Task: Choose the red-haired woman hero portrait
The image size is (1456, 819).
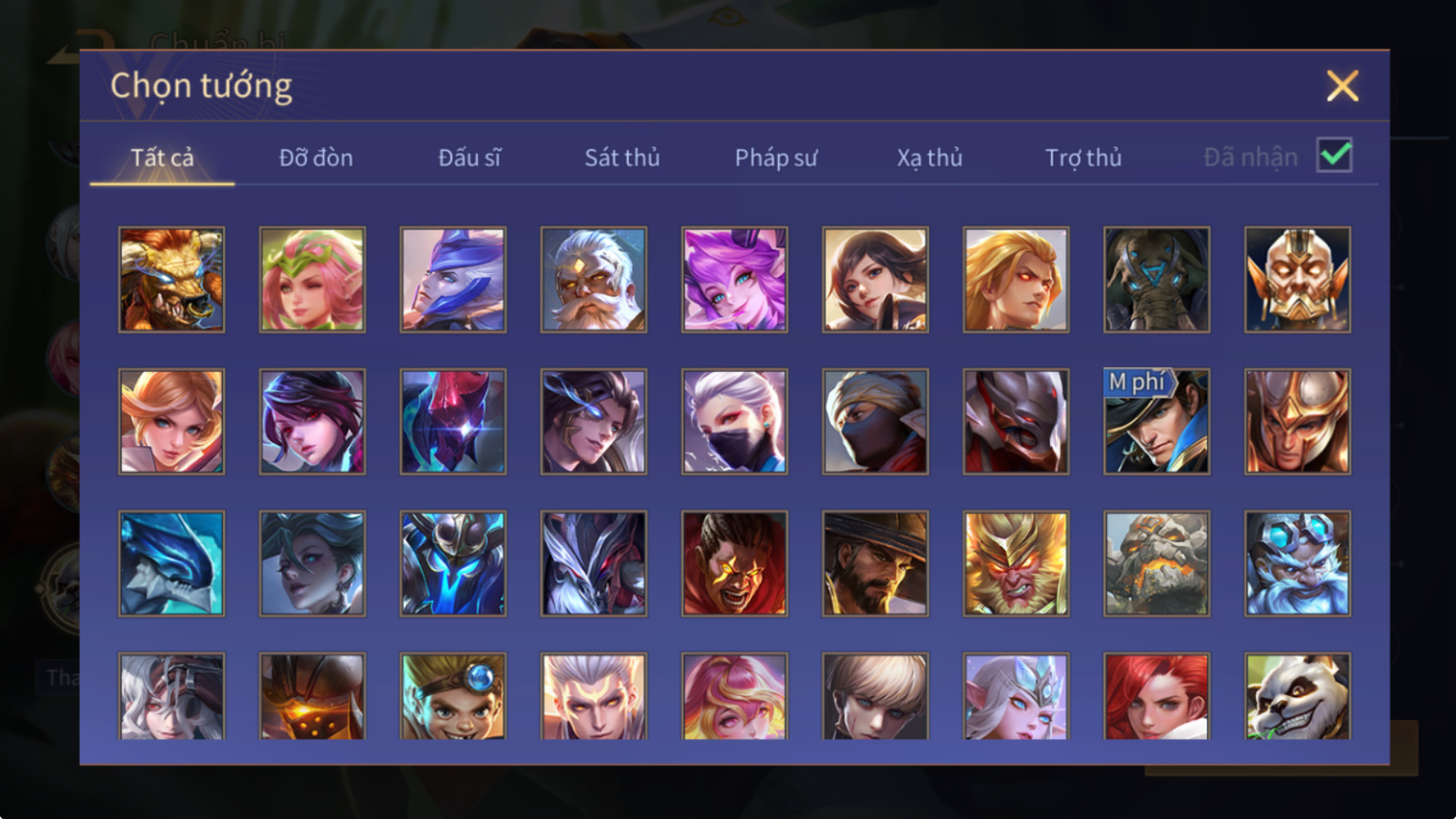Action: coord(1157,696)
